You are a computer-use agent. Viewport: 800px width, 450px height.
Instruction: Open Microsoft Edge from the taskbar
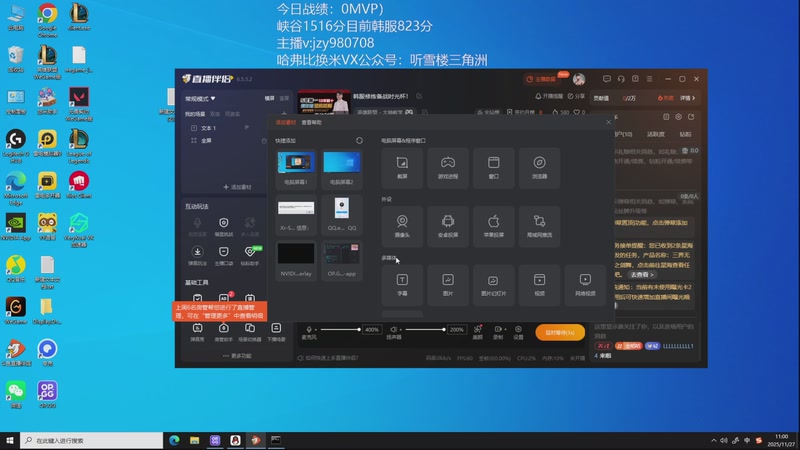[174, 440]
